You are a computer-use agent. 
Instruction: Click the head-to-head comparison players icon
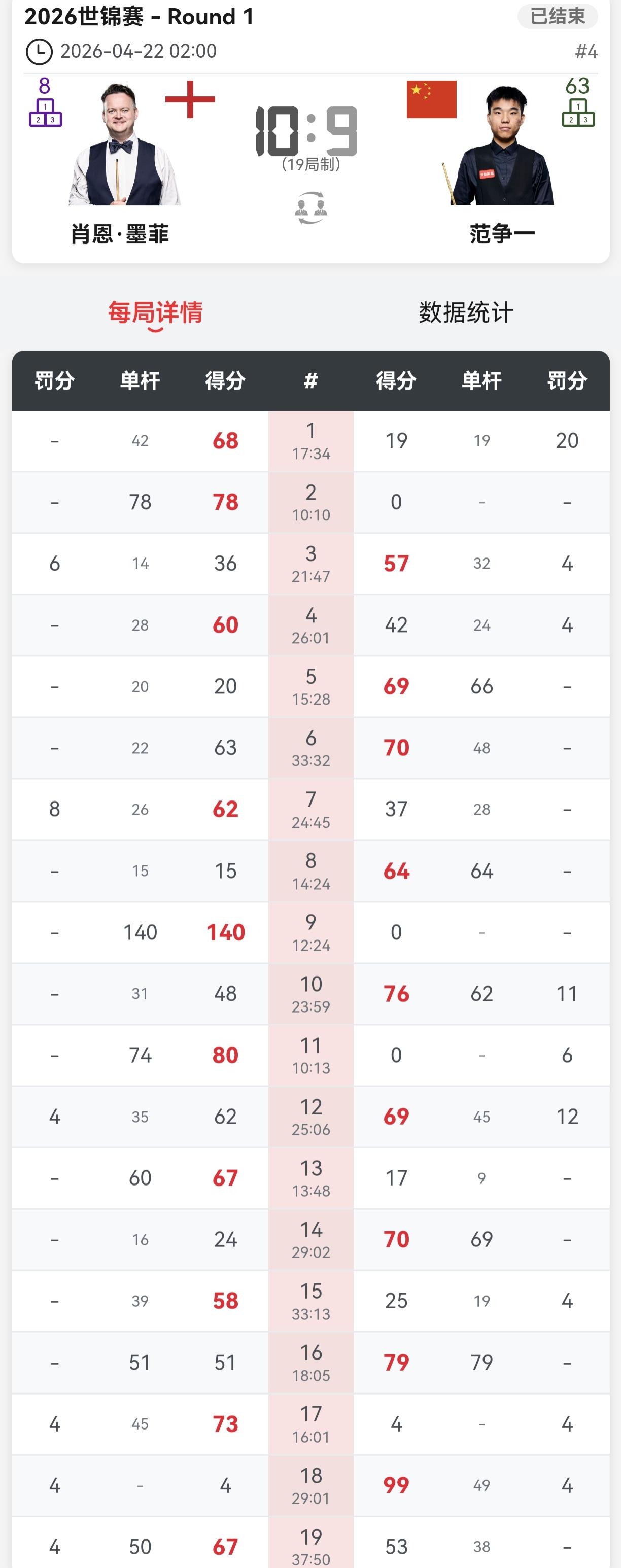pyautogui.click(x=310, y=207)
